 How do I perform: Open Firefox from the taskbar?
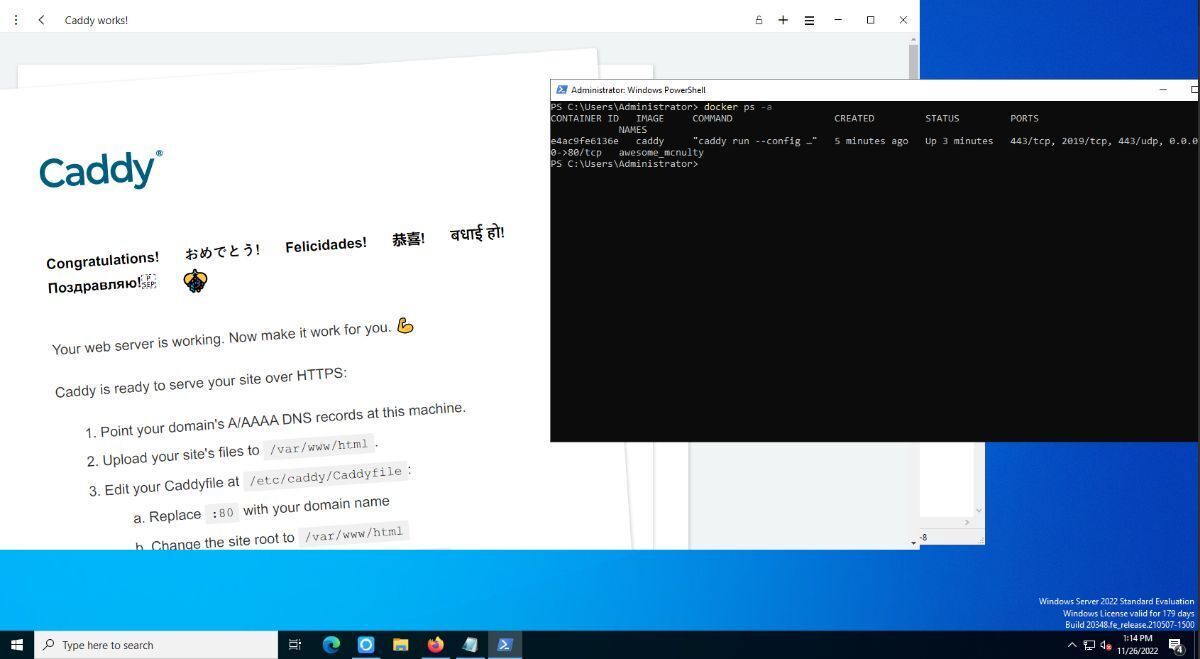coord(435,645)
